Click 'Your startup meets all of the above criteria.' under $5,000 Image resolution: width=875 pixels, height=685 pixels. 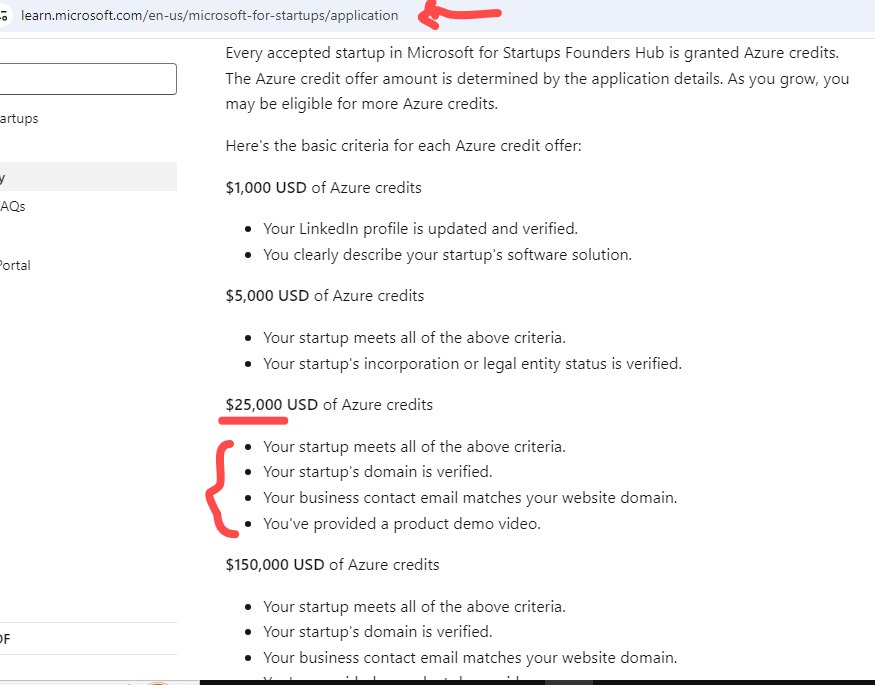click(414, 338)
